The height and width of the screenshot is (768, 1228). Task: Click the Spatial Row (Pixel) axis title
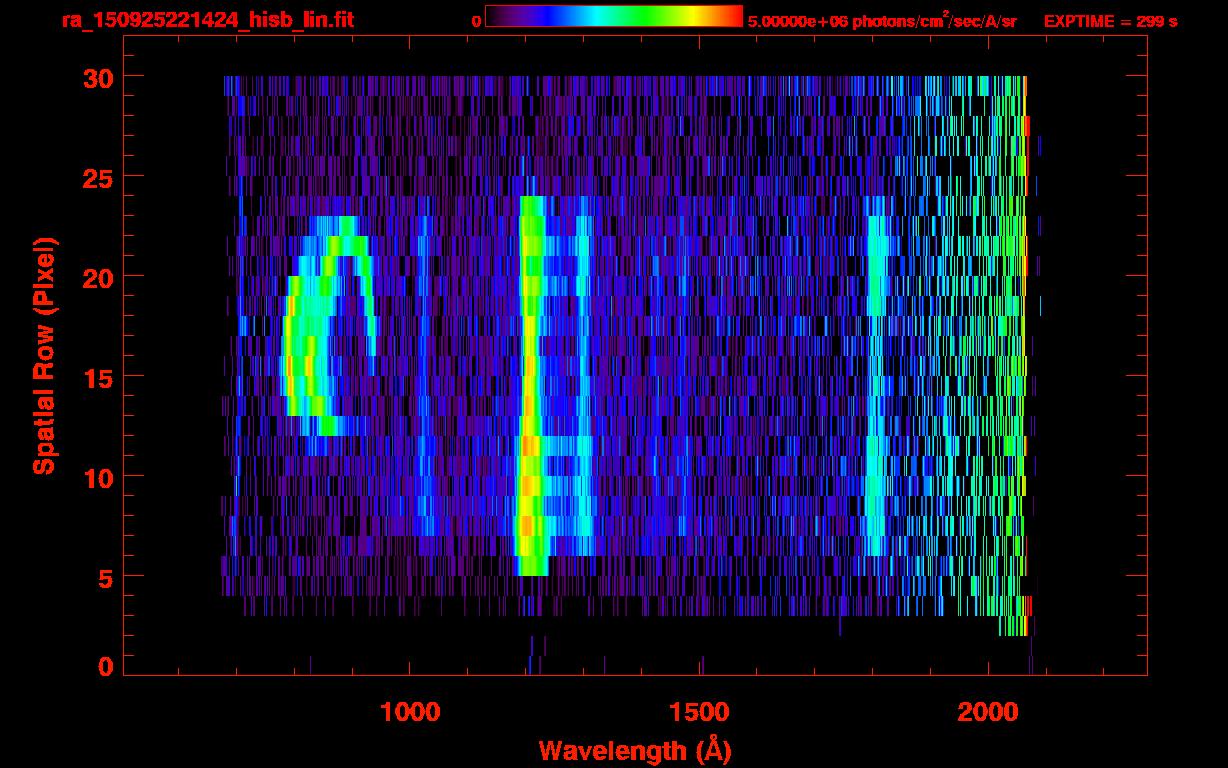tap(44, 356)
